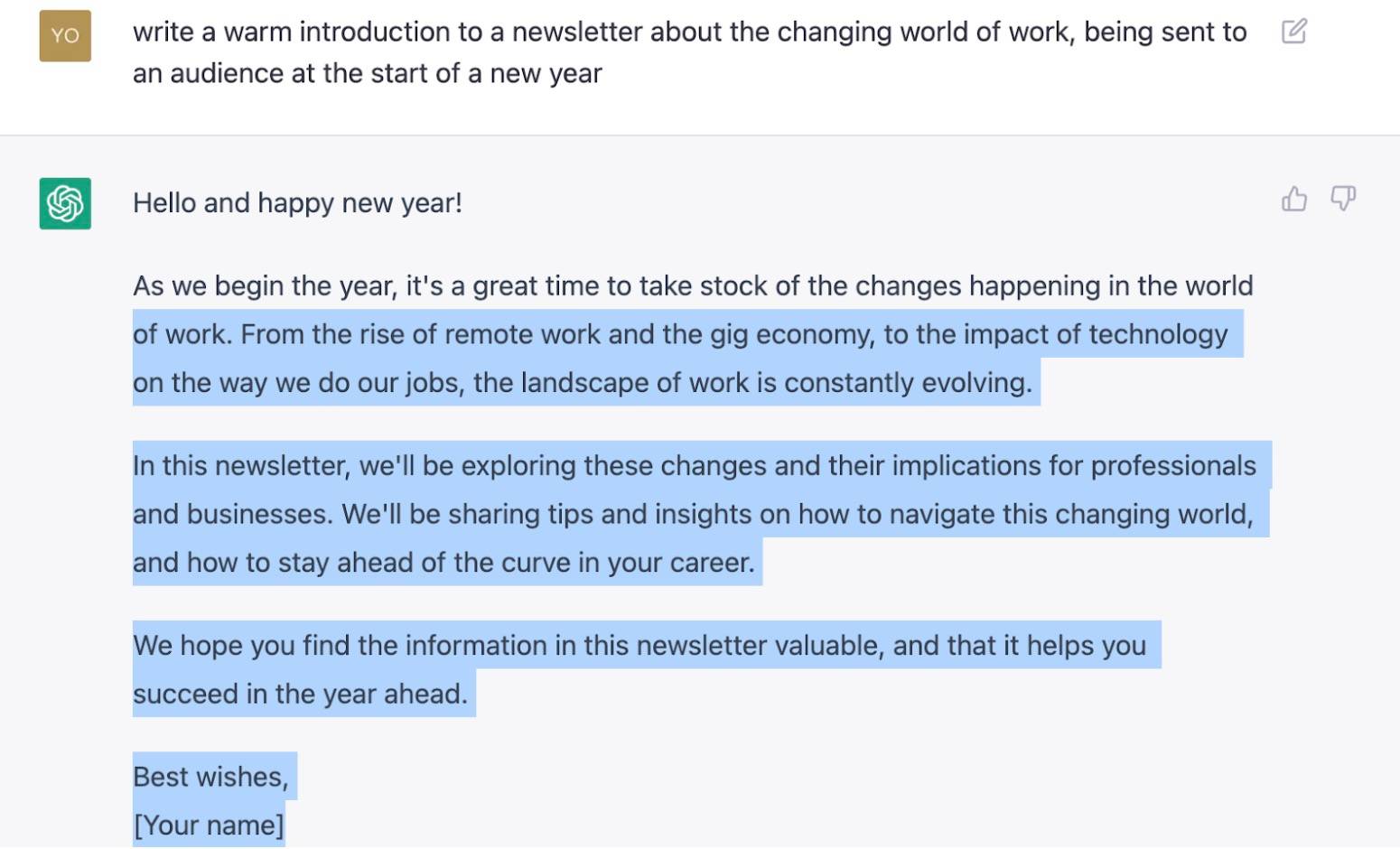Viewport: 1400px width, 849px height.
Task: Click the 'Best wishes,' closing line
Action: pyautogui.click(x=210, y=778)
